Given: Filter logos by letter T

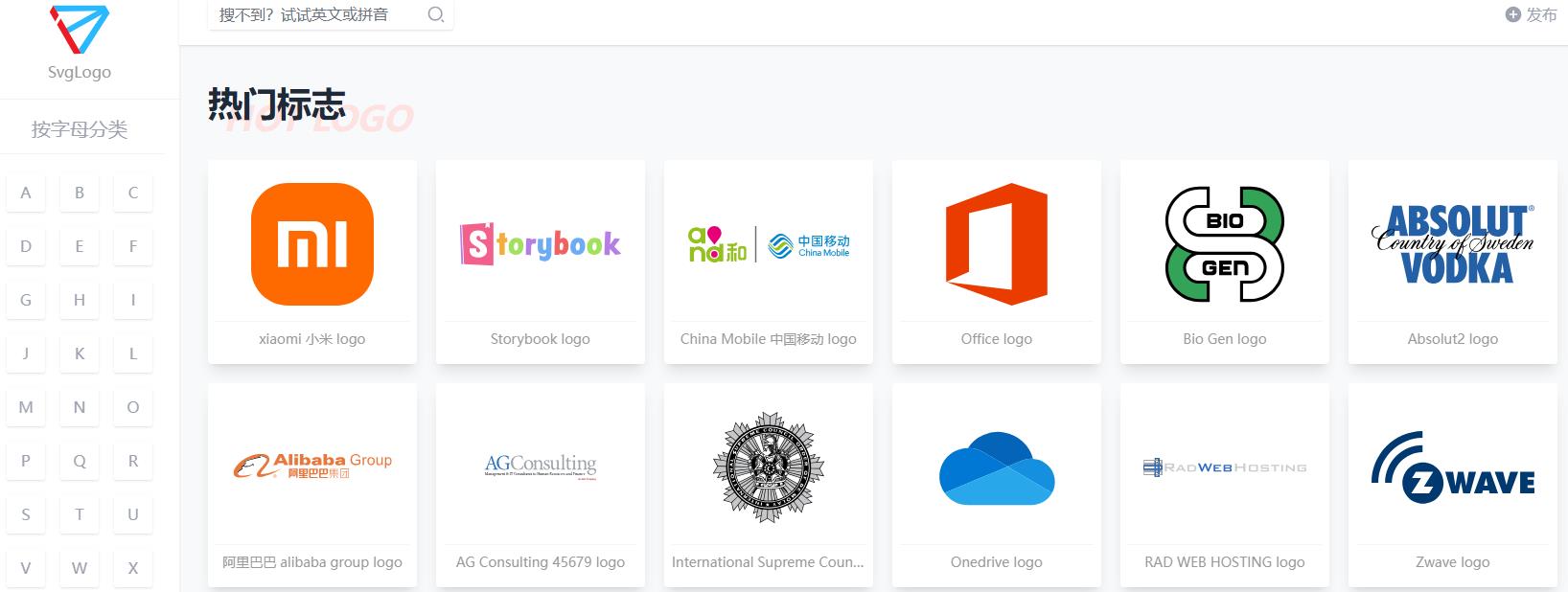Looking at the screenshot, I should coord(80,514).
